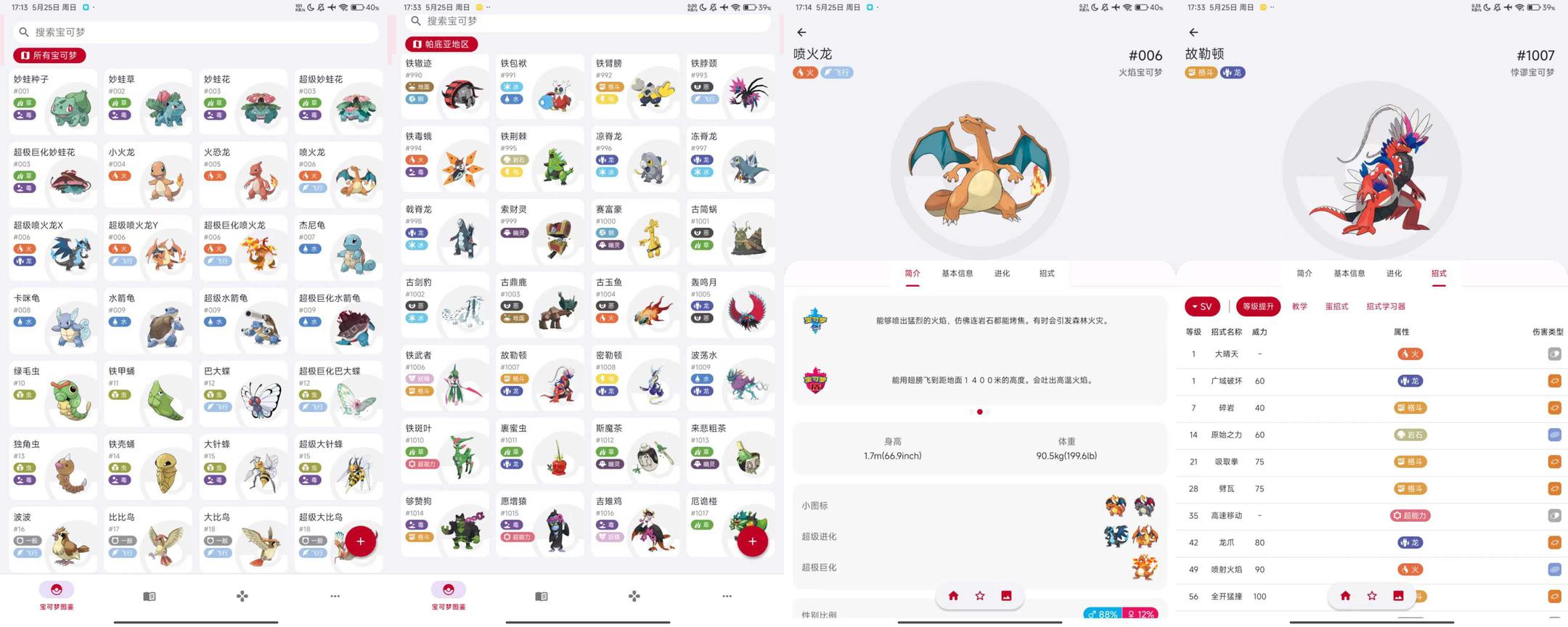The width and height of the screenshot is (1568, 627).
Task: Tap the home icon on the 故勒顿 page
Action: point(1345,596)
